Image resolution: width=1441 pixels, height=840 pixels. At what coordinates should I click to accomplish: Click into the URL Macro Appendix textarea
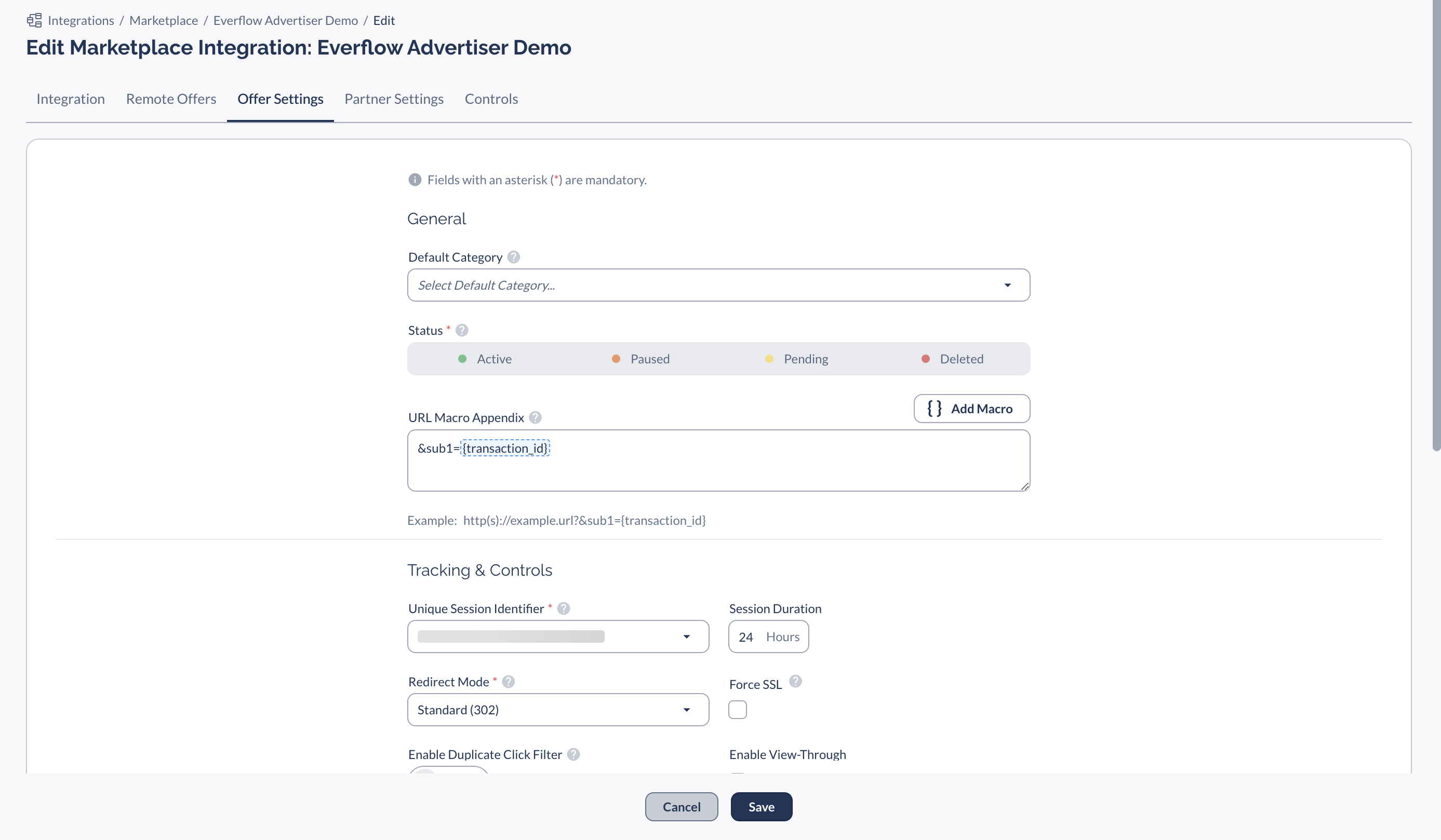pos(719,460)
